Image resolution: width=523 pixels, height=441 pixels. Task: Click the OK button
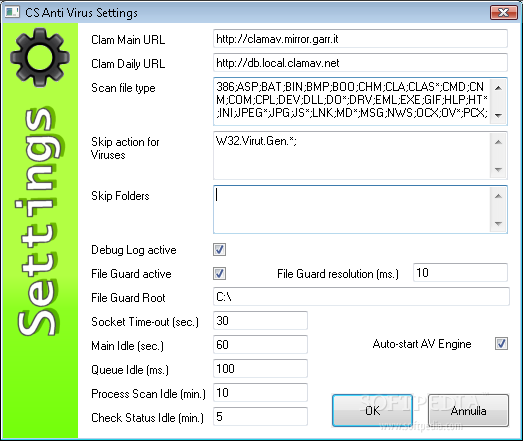coord(372,411)
